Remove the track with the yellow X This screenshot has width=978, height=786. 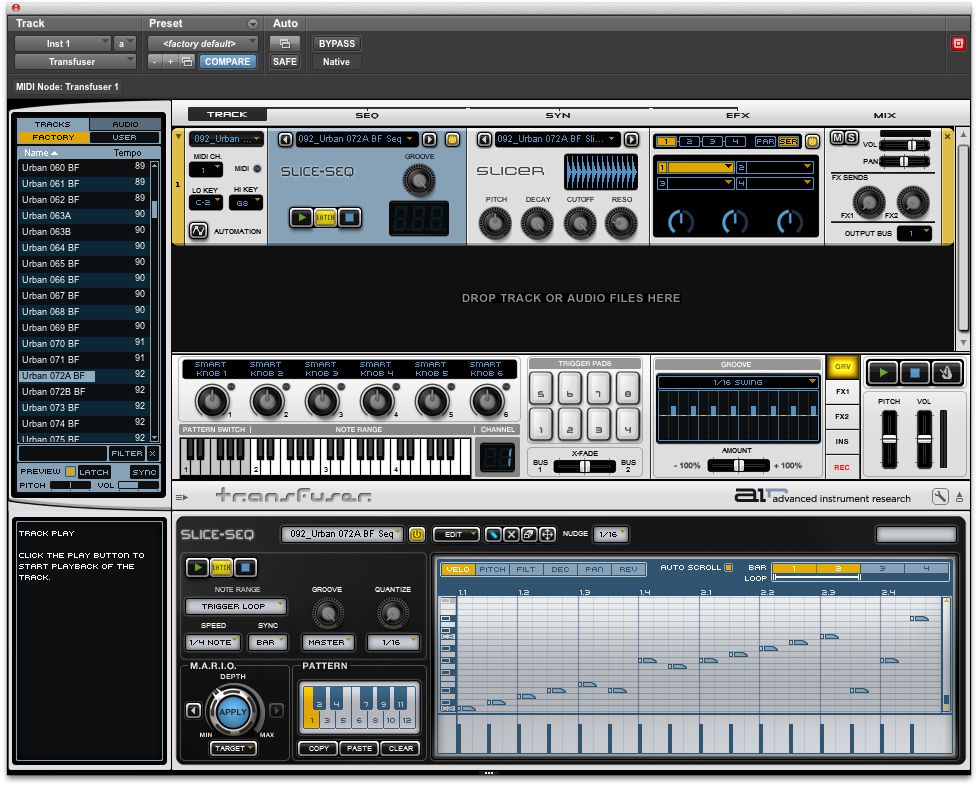tap(947, 136)
